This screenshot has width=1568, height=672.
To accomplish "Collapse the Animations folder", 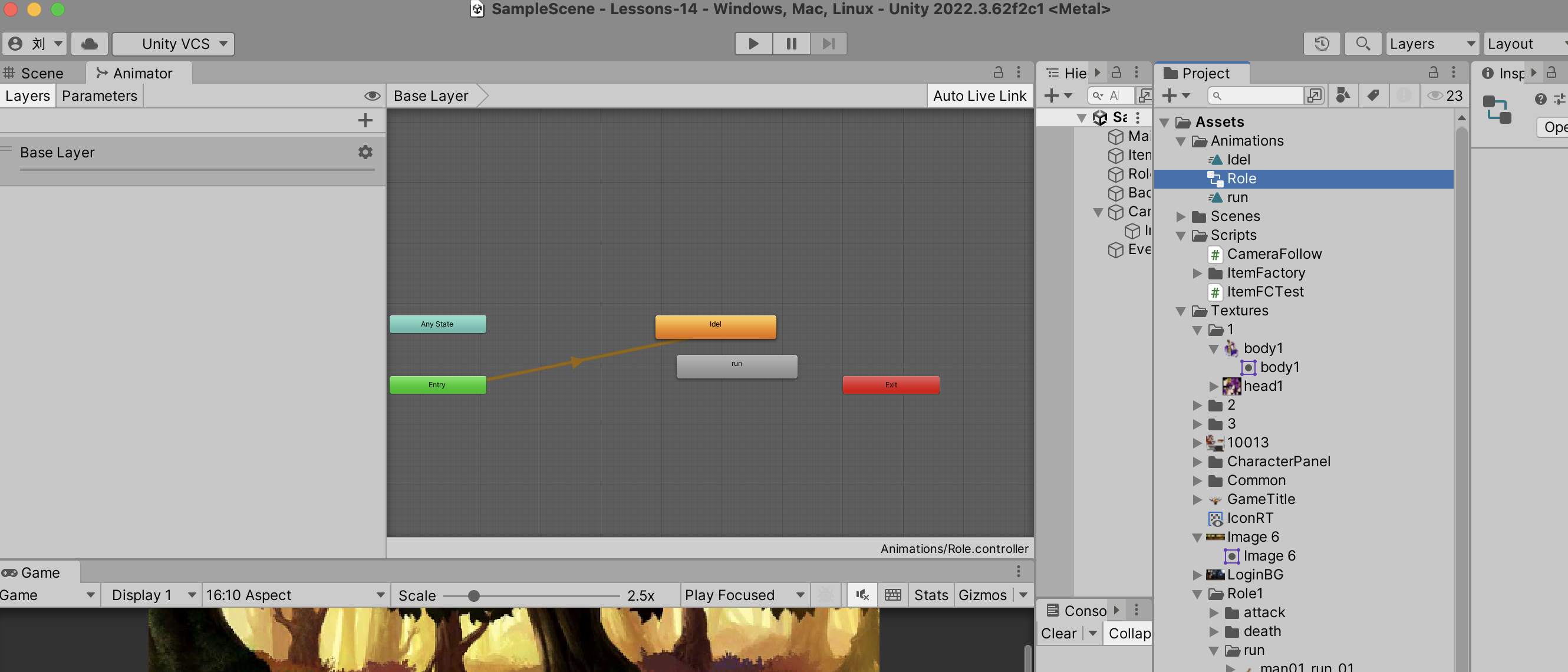I will pos(1181,141).
